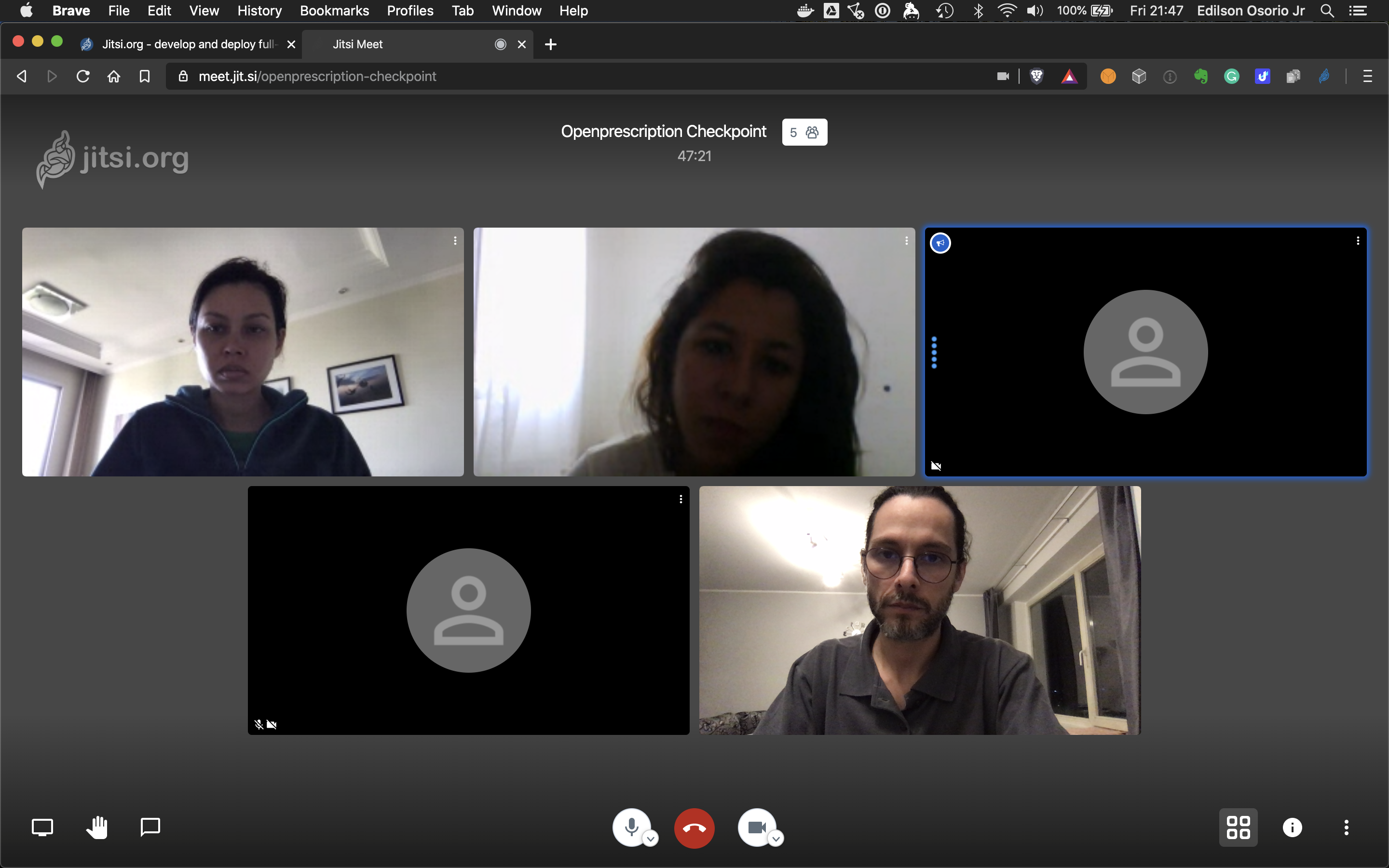The width and height of the screenshot is (1389, 868).
Task: Select the man with glasses video tile
Action: pos(920,610)
